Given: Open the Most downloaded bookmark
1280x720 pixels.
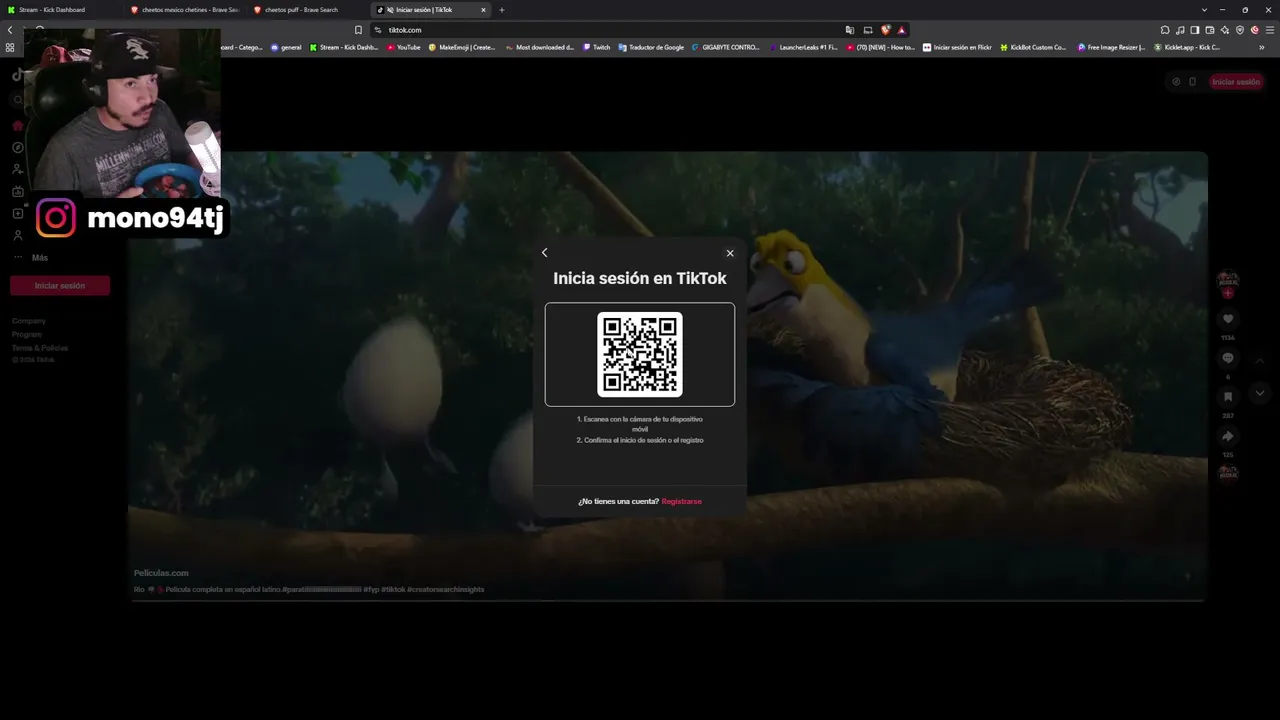Looking at the screenshot, I should pos(540,47).
